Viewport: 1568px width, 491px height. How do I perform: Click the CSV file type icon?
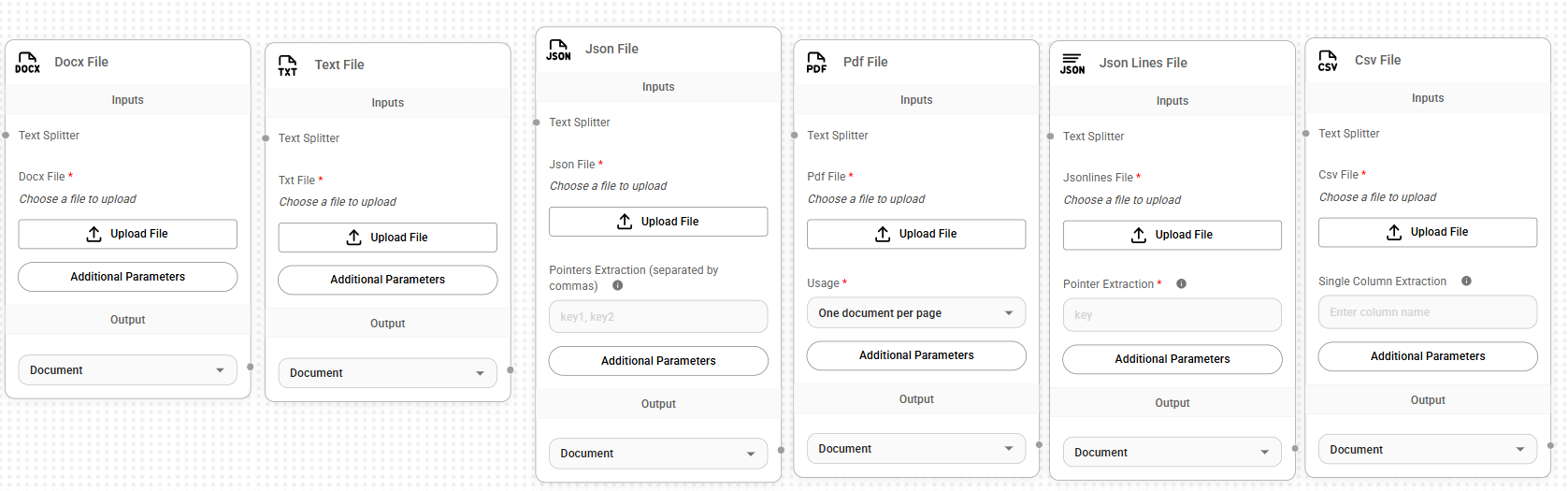1328,61
